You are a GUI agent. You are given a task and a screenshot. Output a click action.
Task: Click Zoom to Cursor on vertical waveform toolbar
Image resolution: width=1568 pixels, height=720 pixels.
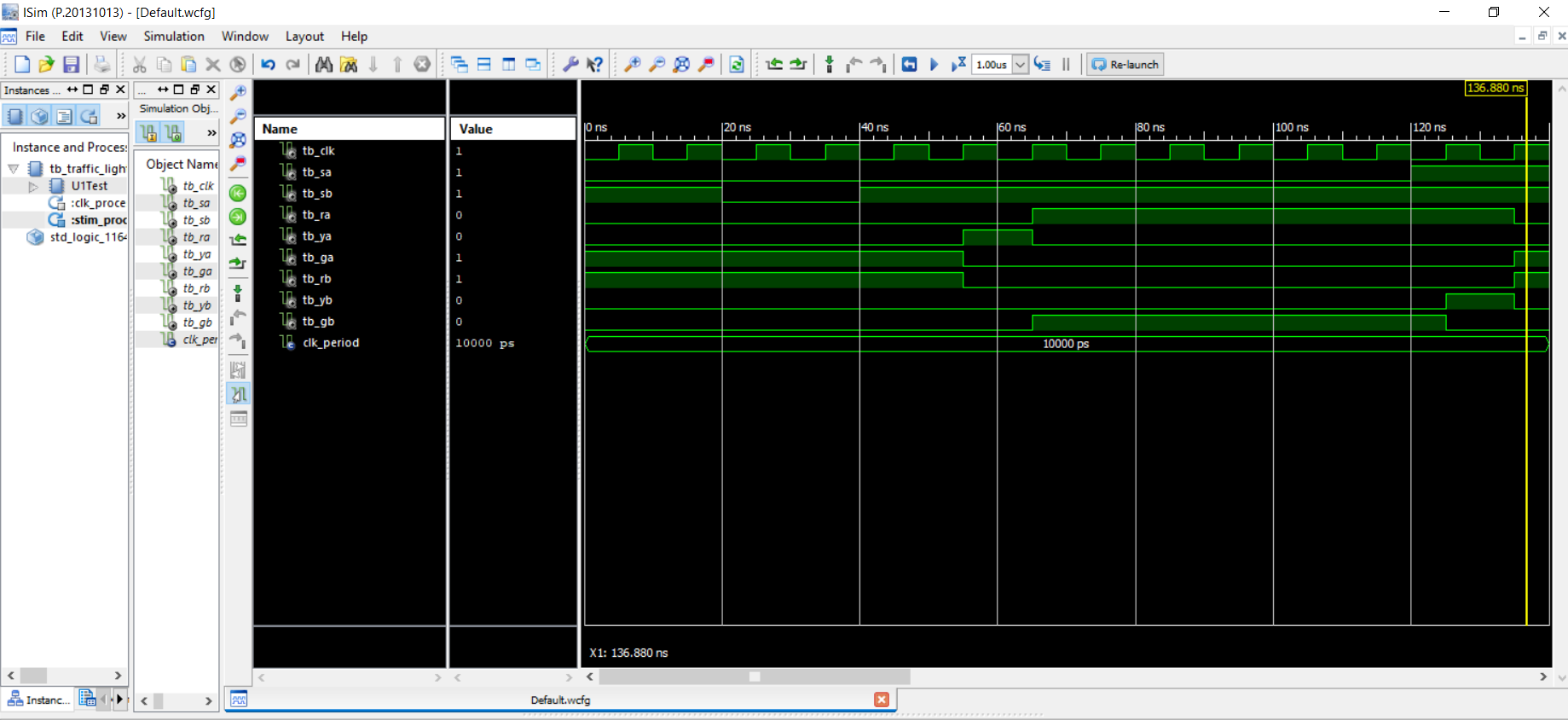tap(238, 163)
